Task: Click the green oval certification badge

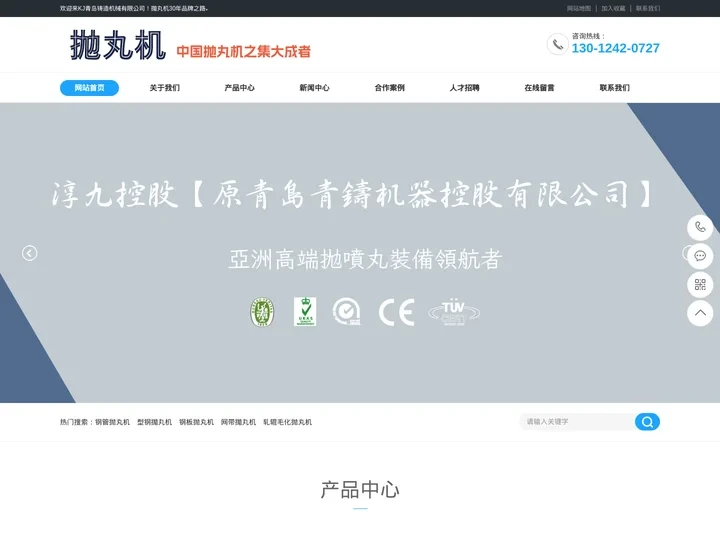Action: click(262, 312)
